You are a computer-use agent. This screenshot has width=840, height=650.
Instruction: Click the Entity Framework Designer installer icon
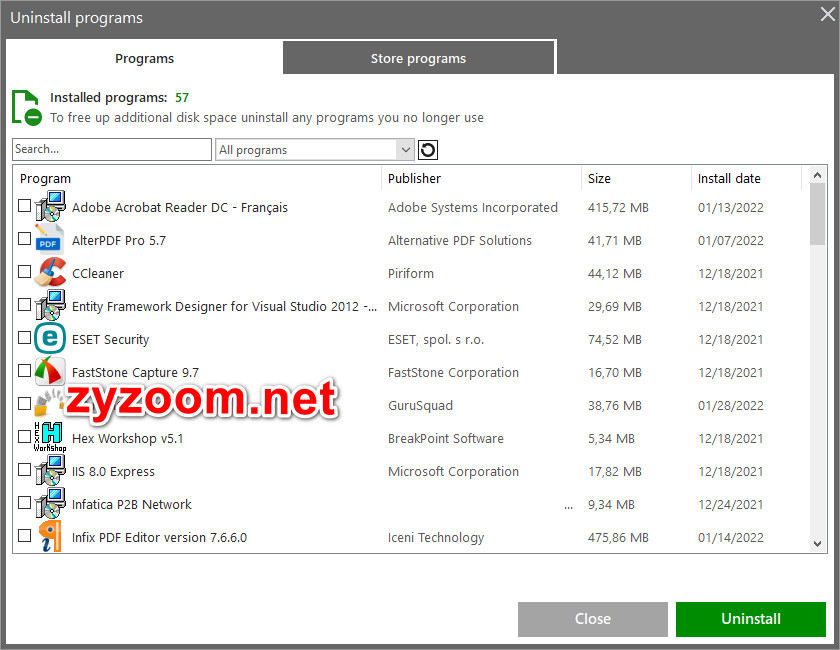coord(50,305)
